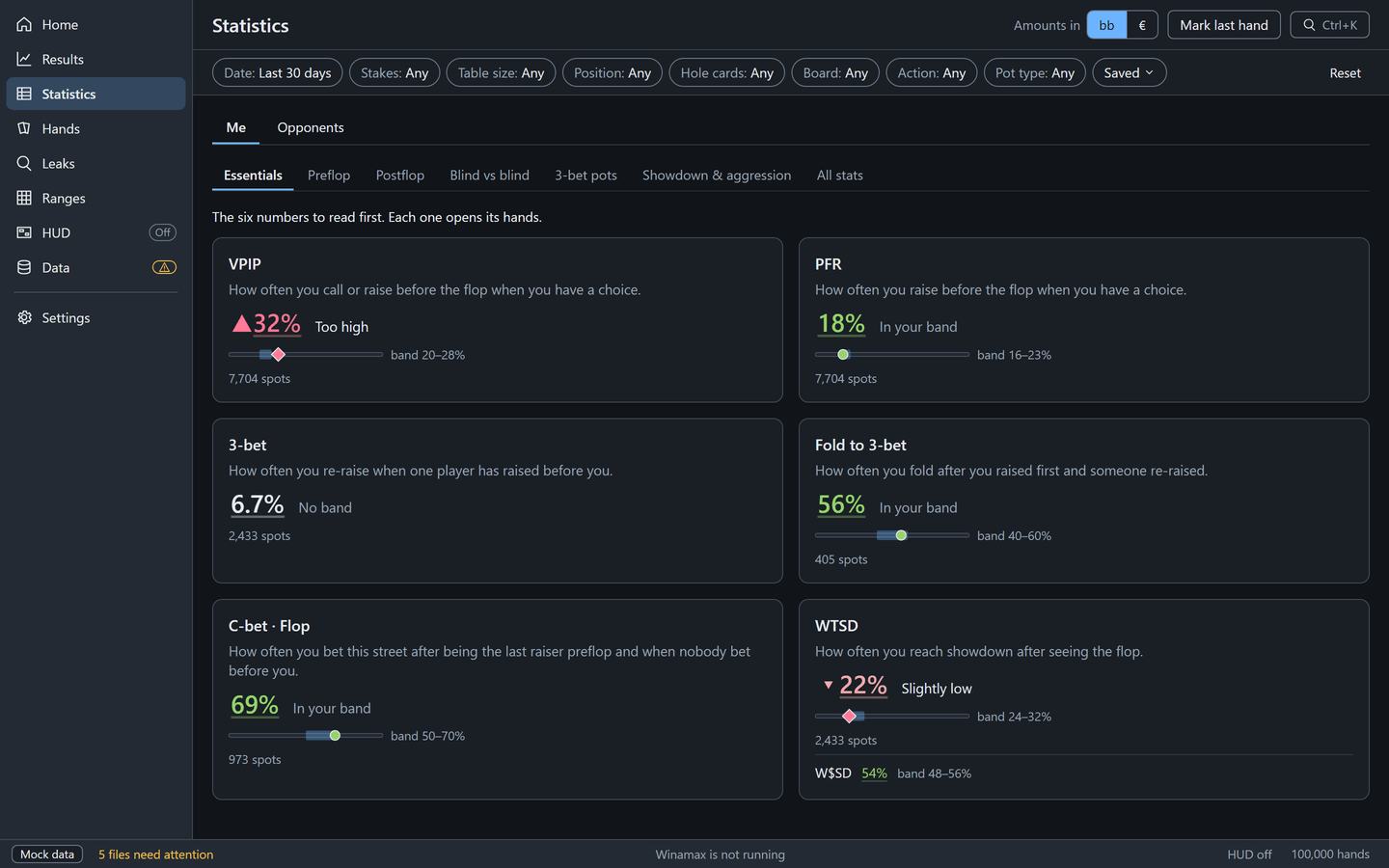
Task: Expand the Saved filters dropdown
Action: (1130, 72)
